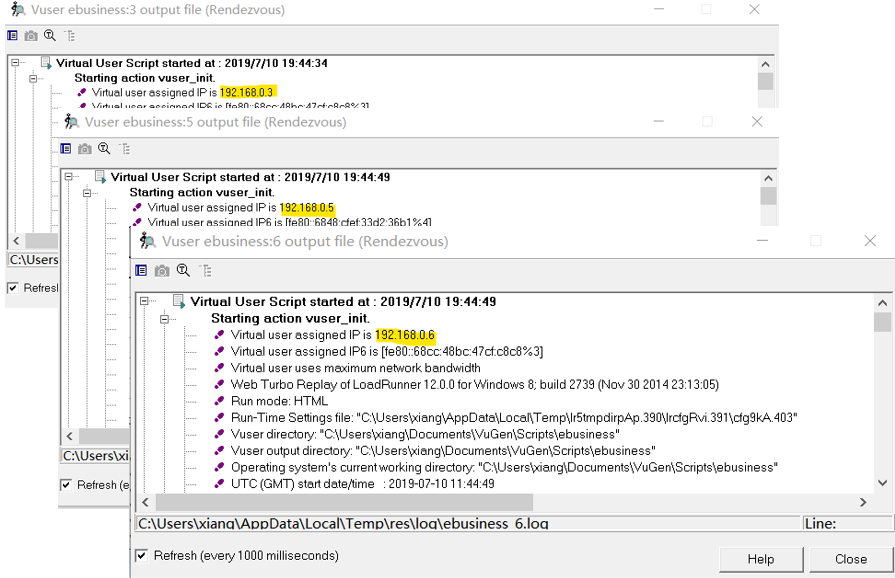Click tree view icon in ebusiness:6 toolbar

pos(205,271)
